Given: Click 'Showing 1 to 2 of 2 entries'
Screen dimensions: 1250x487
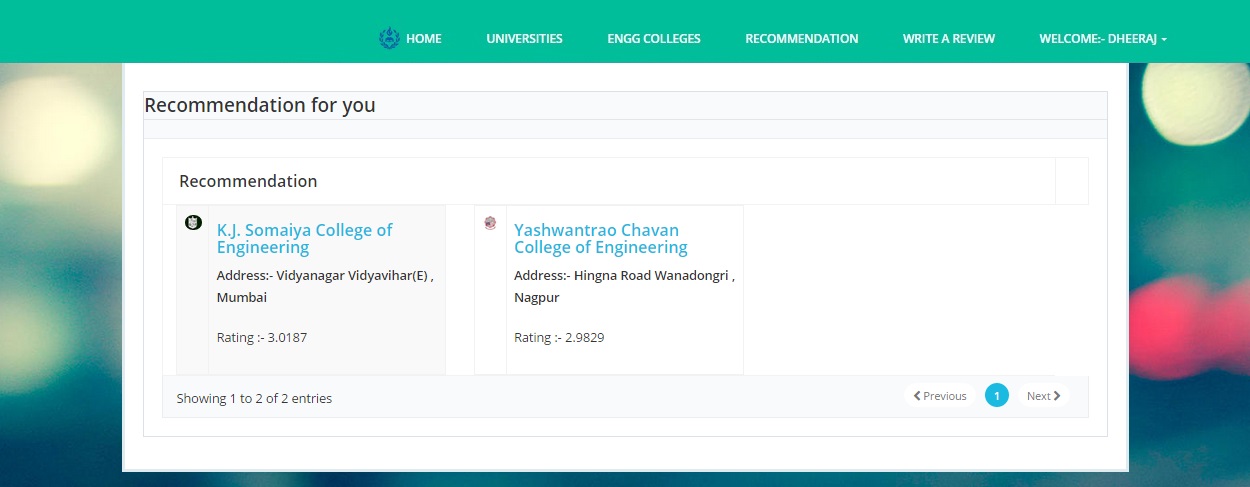Looking at the screenshot, I should click(x=254, y=398).
